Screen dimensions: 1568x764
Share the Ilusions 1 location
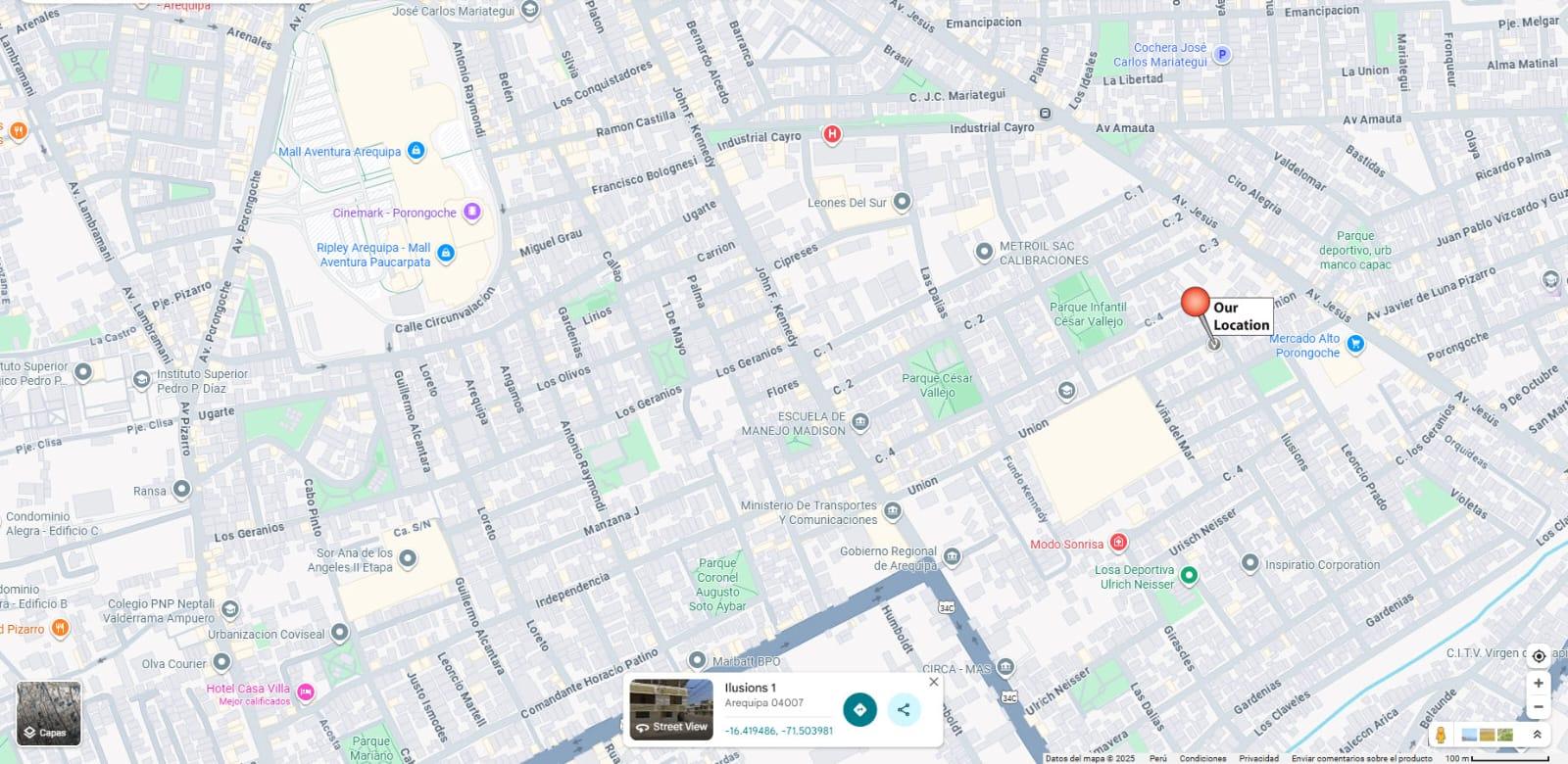(904, 709)
